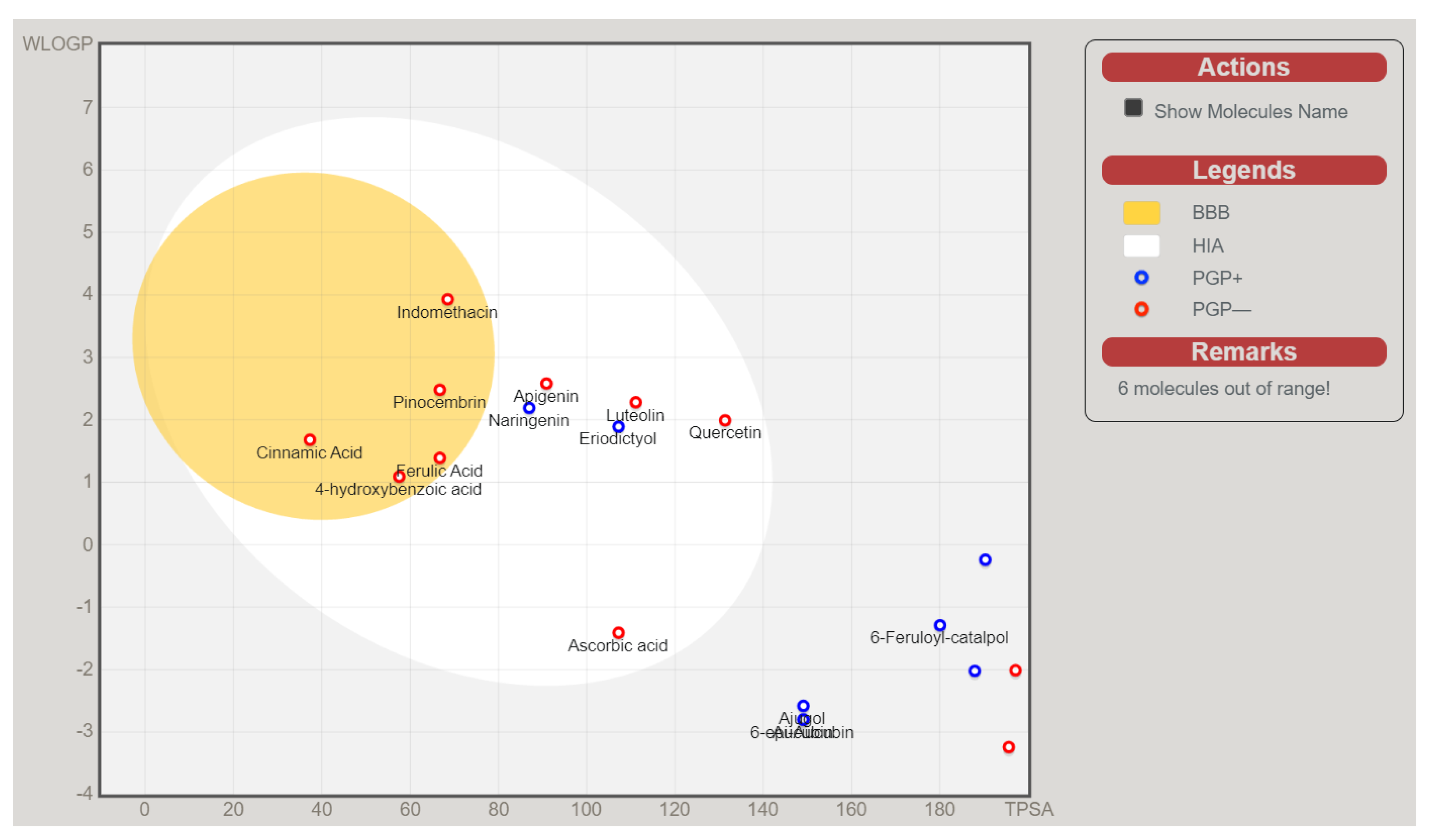Select the Naringenin blue point
Screen dimensions: 1430x840
pyautogui.click(x=529, y=408)
